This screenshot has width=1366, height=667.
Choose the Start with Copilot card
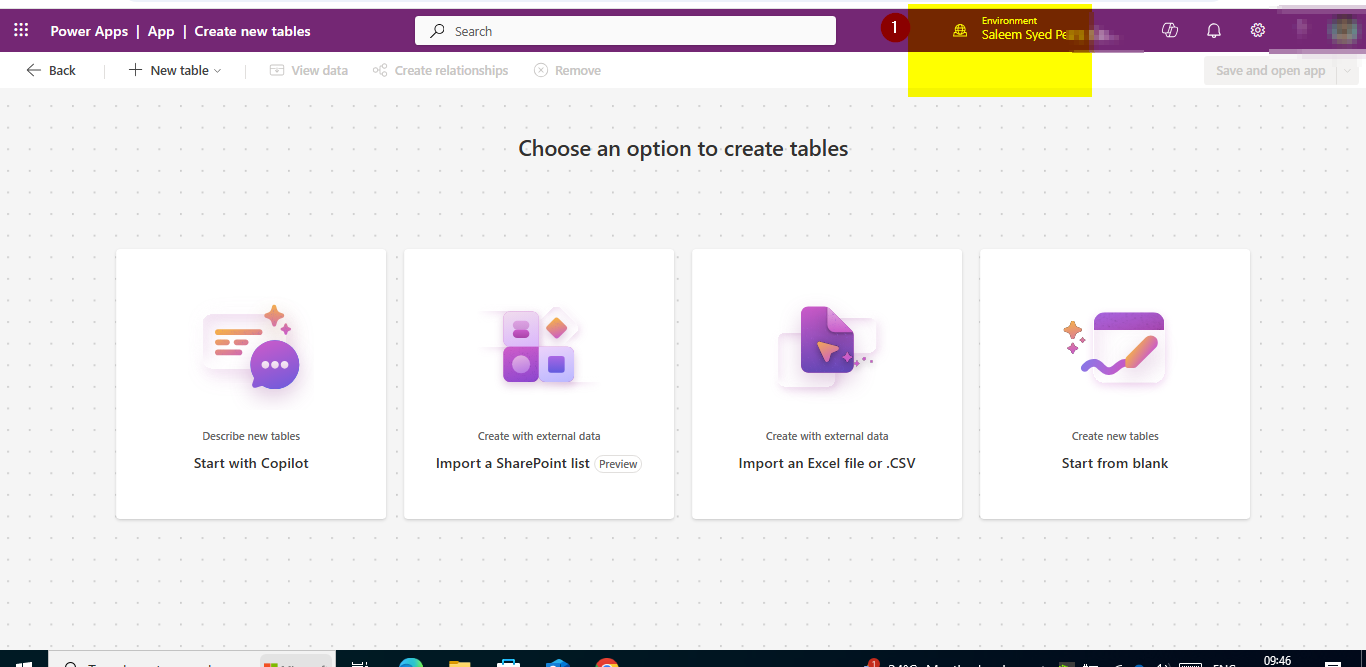point(251,384)
